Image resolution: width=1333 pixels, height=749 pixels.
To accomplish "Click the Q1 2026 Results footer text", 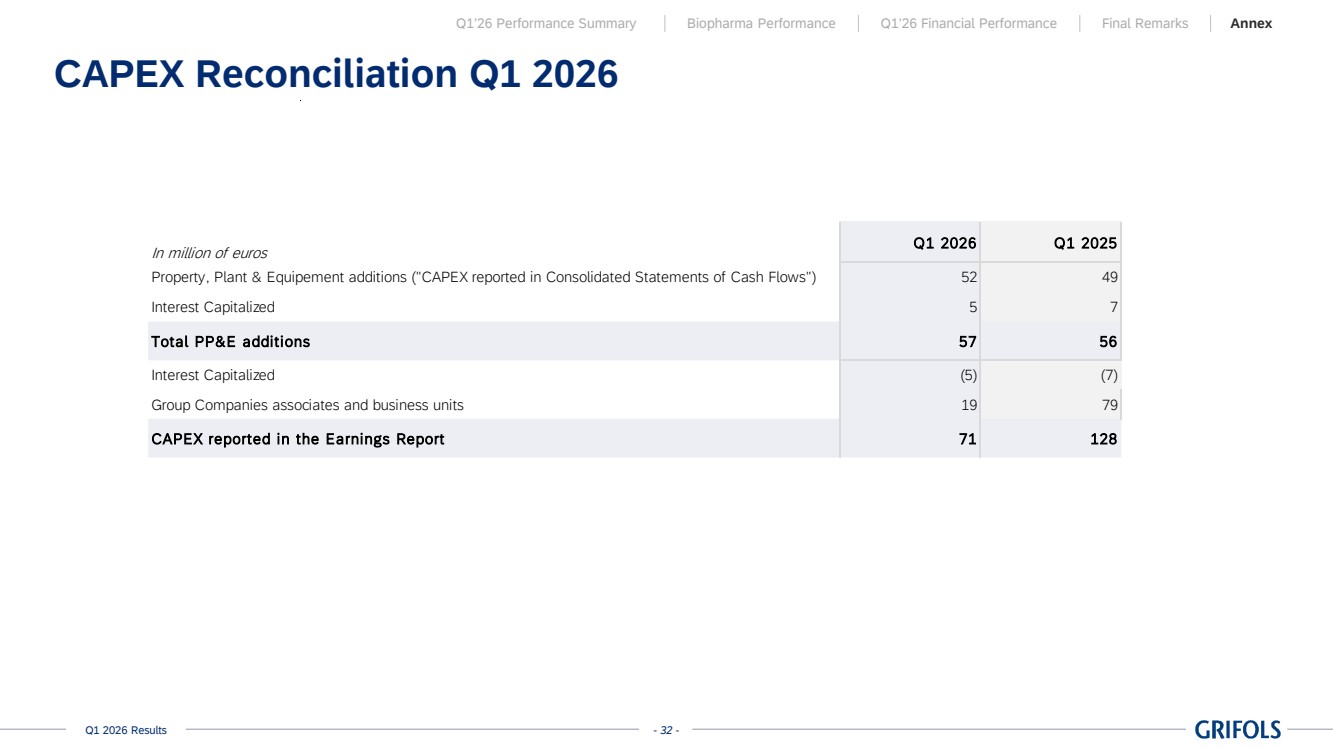I will [126, 731].
